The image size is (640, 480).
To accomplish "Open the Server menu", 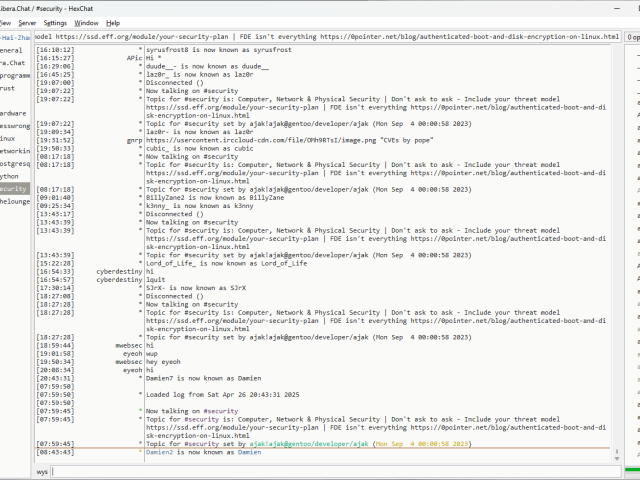I will pos(27,22).
